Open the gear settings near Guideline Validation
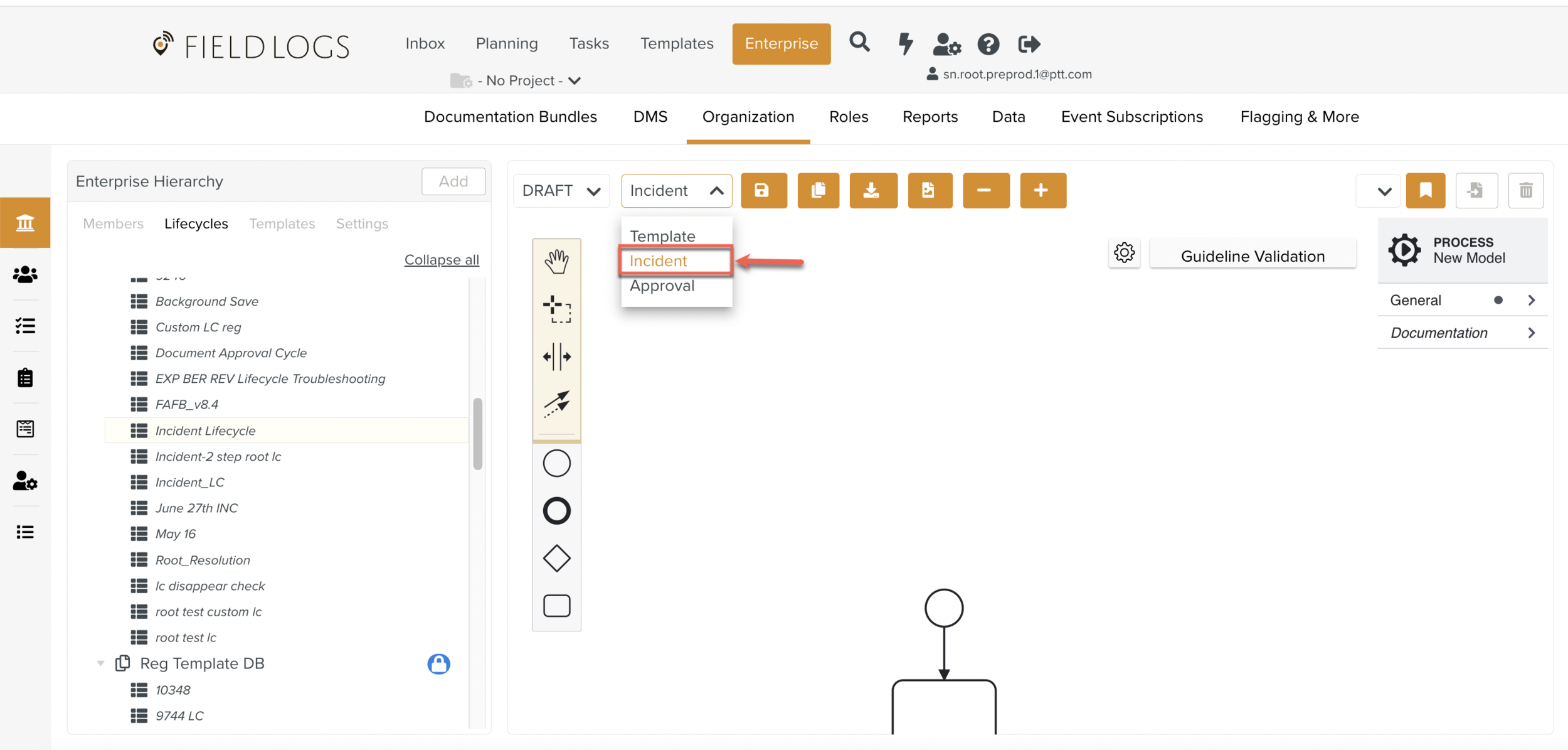 coord(1124,253)
